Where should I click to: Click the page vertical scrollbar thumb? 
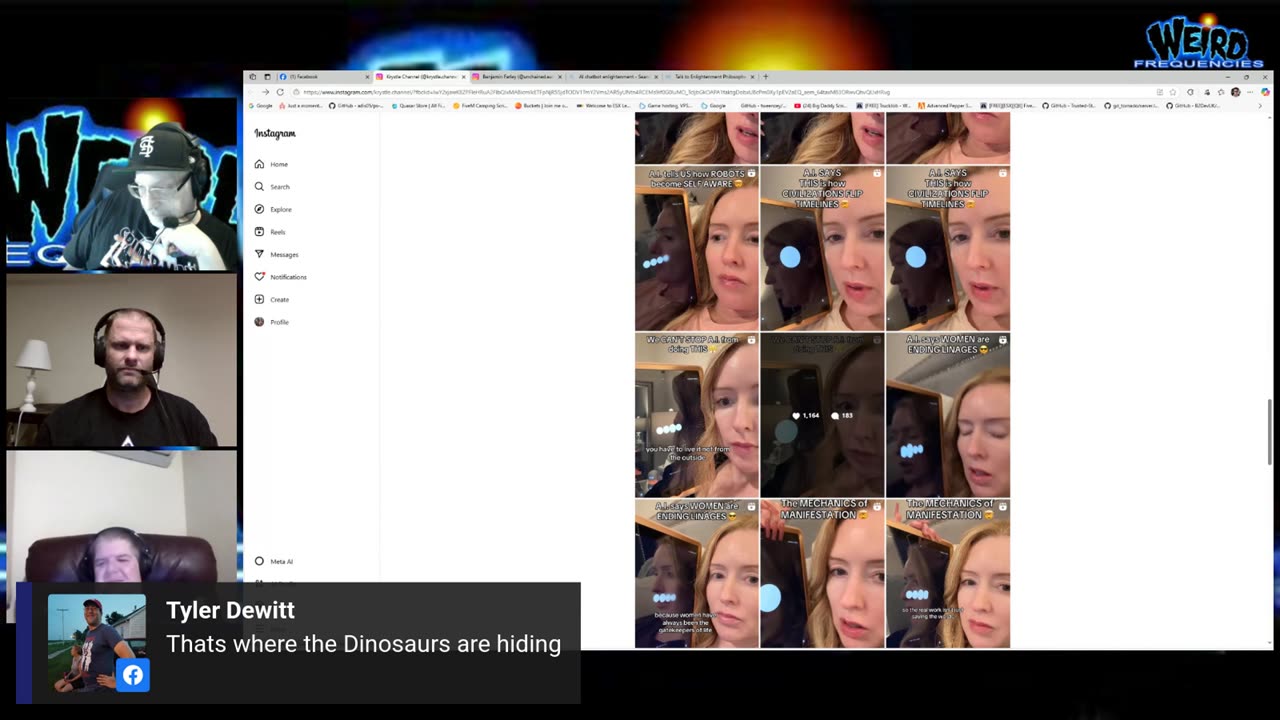(x=1268, y=432)
